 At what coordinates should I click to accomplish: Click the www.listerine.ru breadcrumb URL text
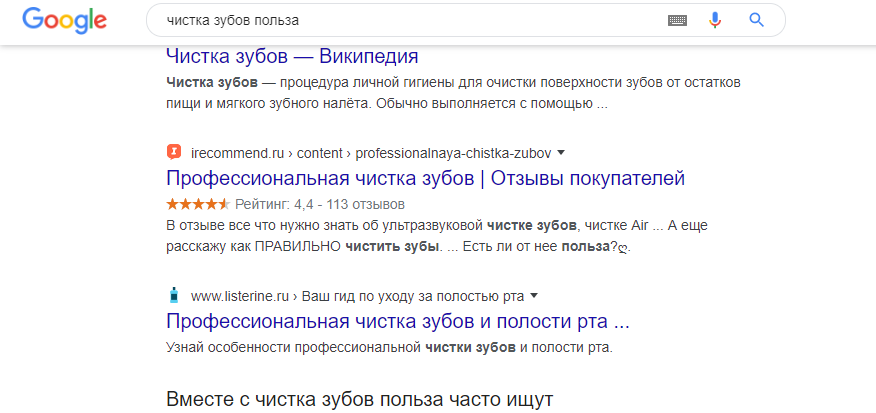point(358,296)
